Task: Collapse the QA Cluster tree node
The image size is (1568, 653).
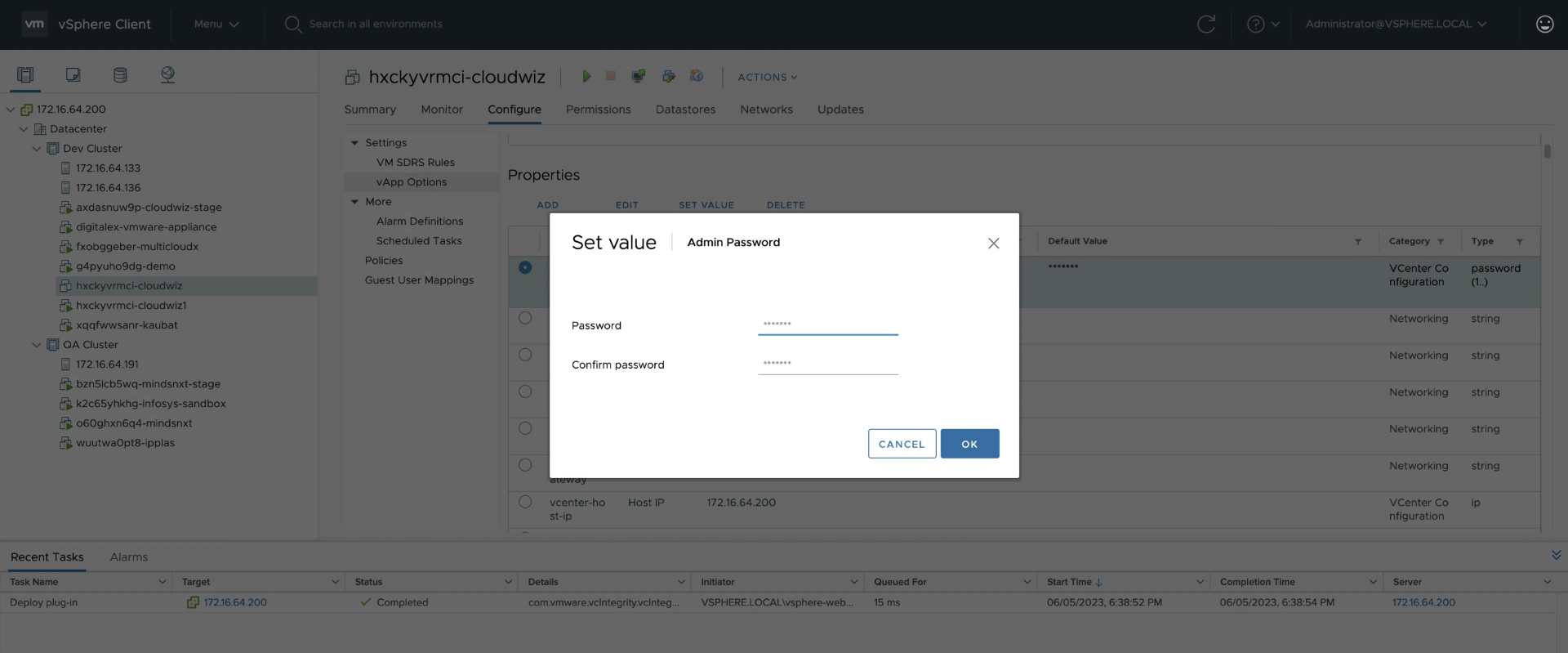Action: pos(37,345)
